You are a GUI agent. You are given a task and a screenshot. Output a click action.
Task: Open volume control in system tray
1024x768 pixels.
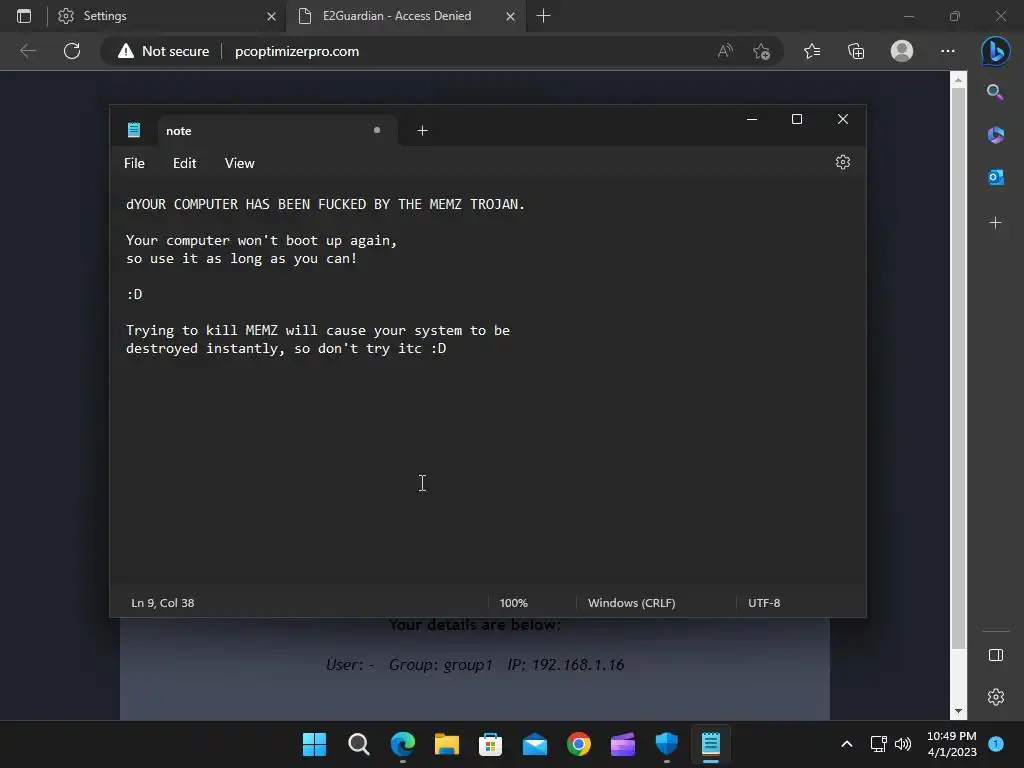[x=903, y=744]
